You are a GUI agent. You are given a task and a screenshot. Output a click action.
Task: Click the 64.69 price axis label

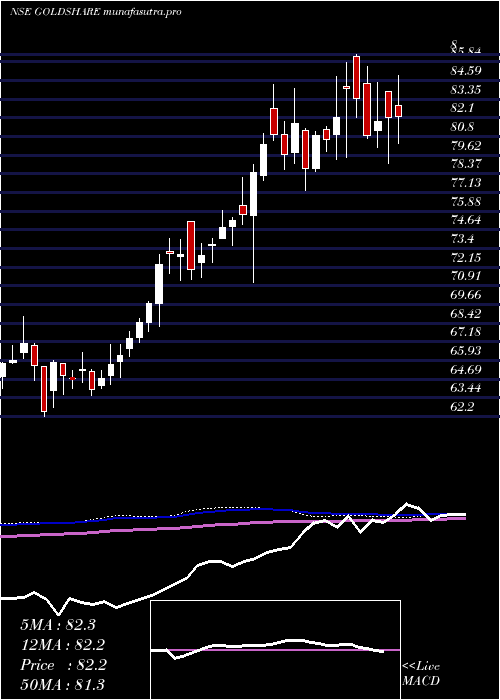(466, 370)
